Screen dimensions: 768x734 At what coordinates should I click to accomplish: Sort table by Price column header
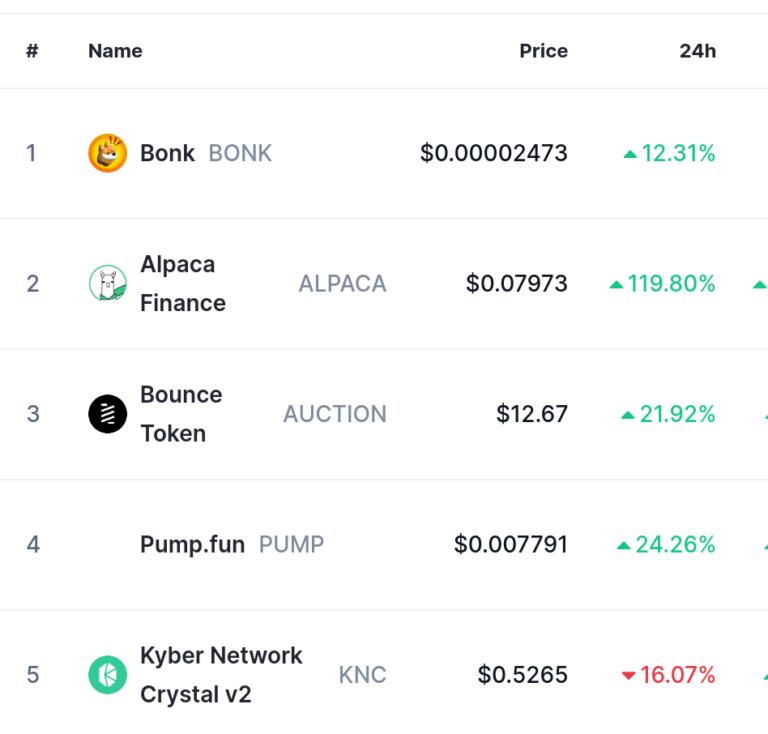pos(544,51)
